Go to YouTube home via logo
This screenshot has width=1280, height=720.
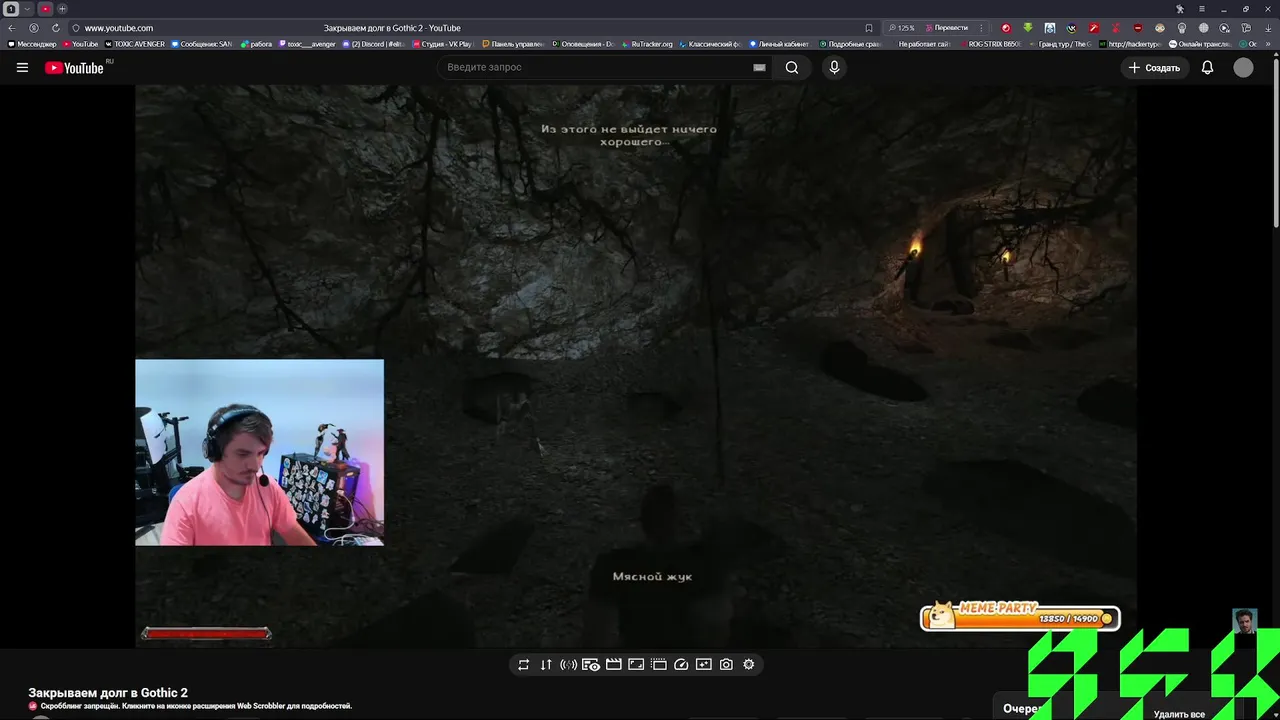74,67
